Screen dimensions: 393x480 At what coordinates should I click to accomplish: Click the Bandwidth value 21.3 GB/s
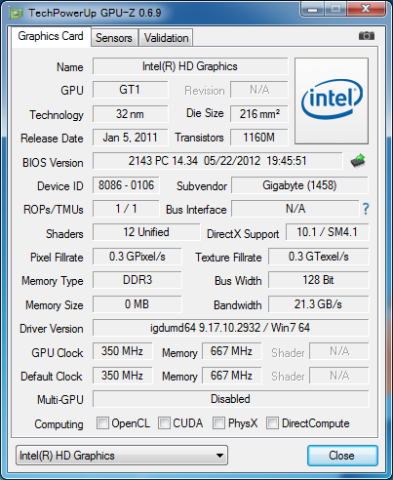coord(319,304)
